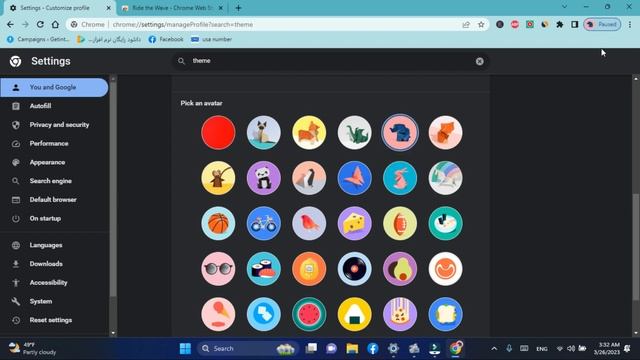Screen dimensions: 640x360
Task: Go to Search engine settings
Action: coord(54,181)
